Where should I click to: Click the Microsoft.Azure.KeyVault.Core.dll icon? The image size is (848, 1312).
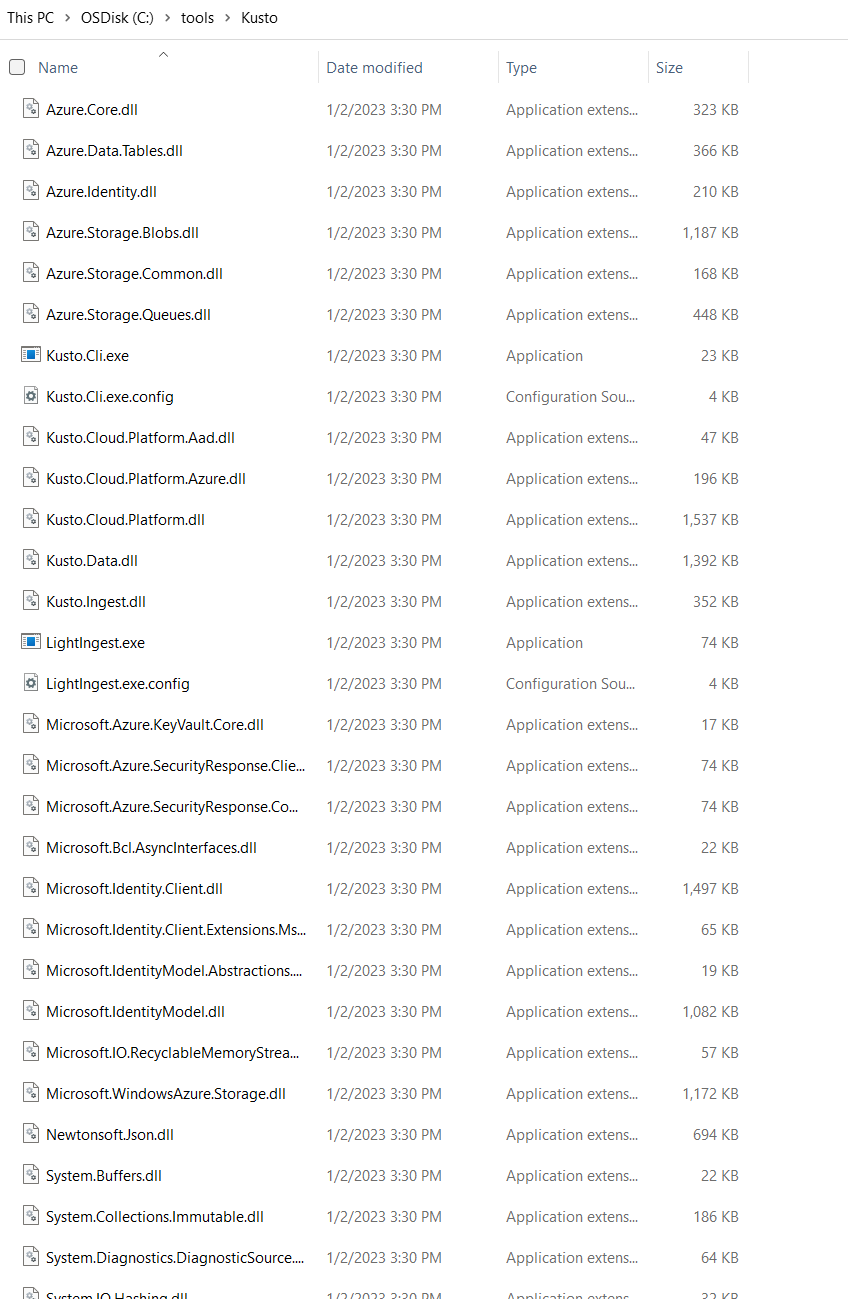[30, 724]
